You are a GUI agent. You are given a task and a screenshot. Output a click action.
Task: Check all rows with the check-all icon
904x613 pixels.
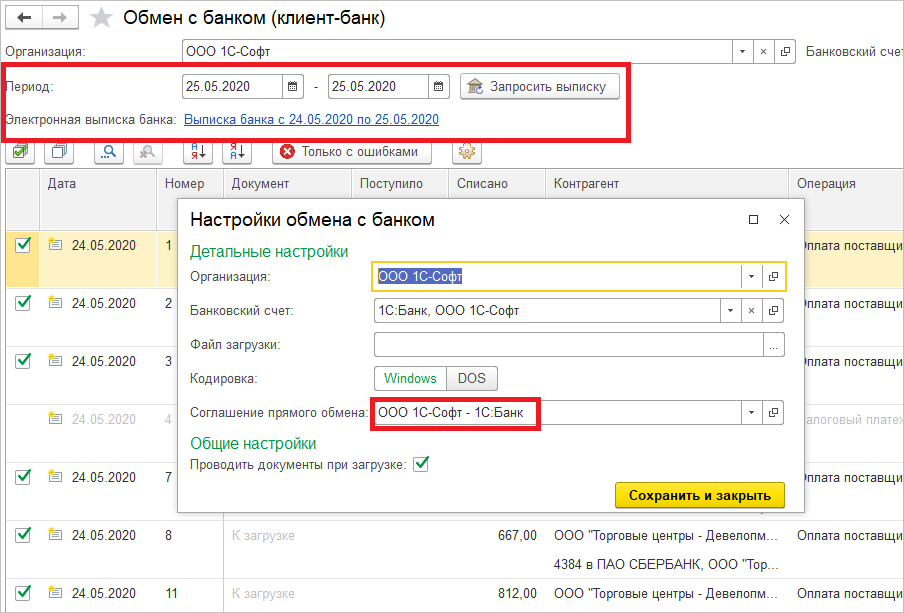[x=20, y=152]
